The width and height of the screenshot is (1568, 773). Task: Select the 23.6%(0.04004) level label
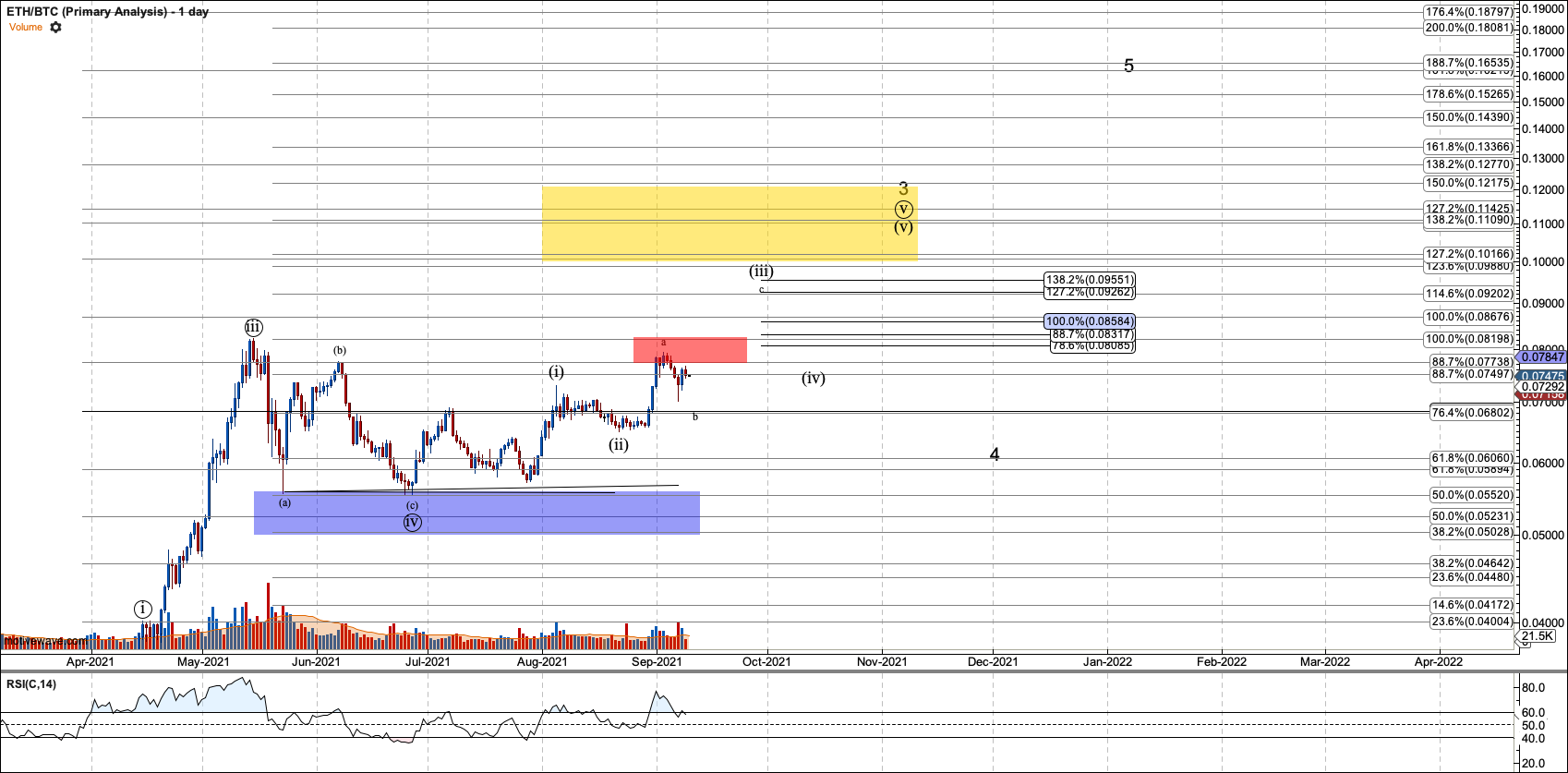[1472, 622]
